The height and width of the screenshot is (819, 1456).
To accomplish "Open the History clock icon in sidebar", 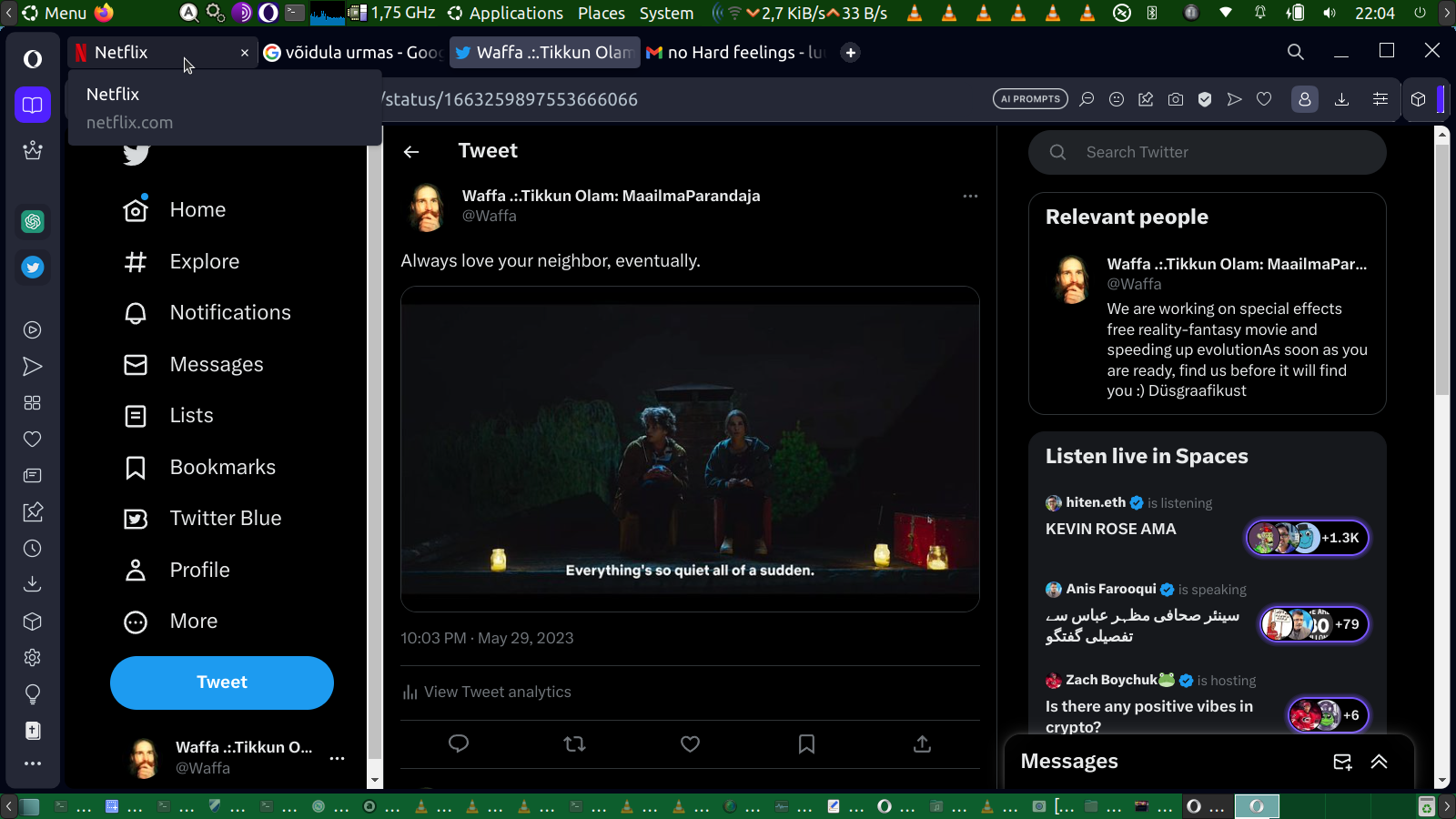I will [33, 549].
